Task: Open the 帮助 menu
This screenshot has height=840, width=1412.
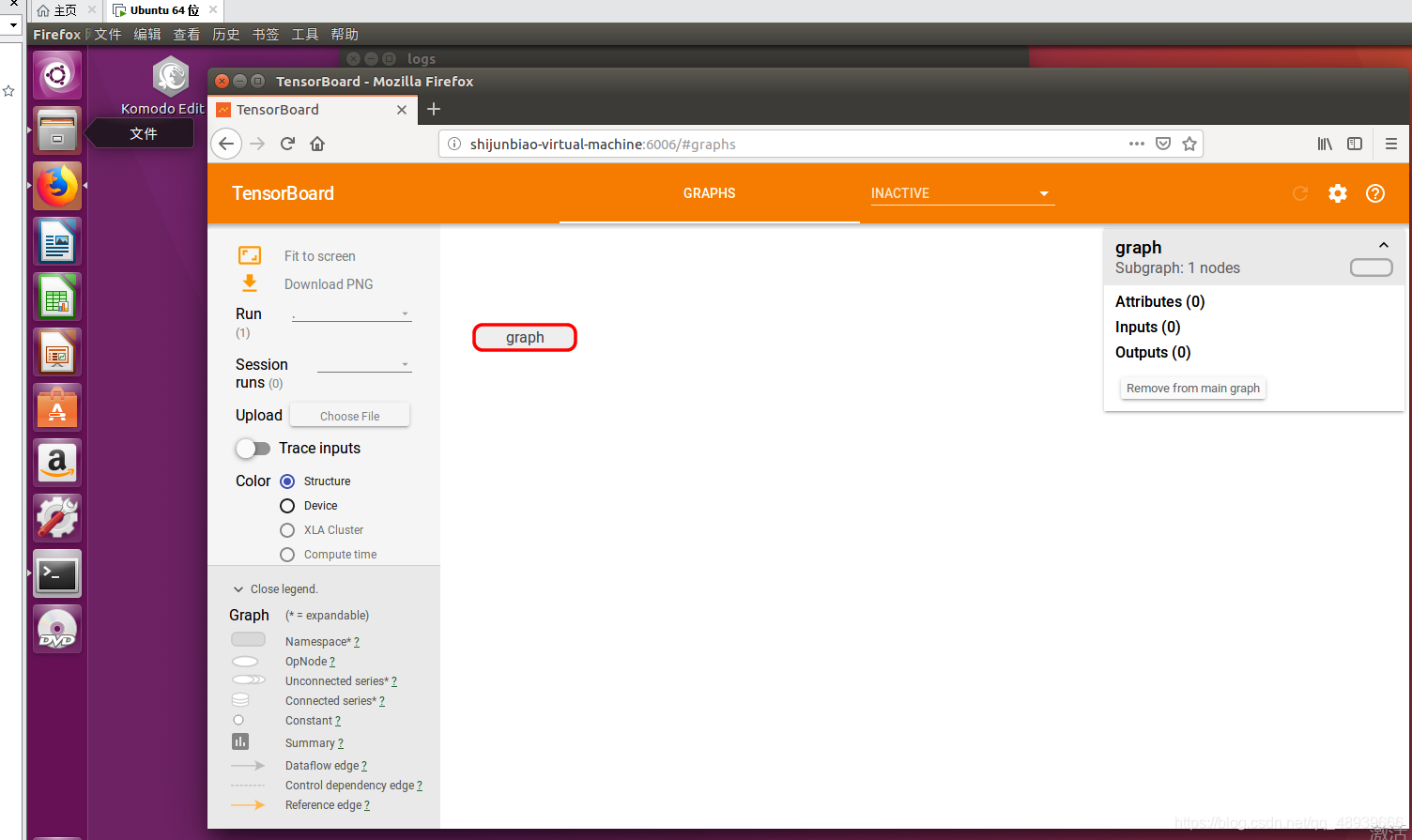Action: click(x=345, y=35)
